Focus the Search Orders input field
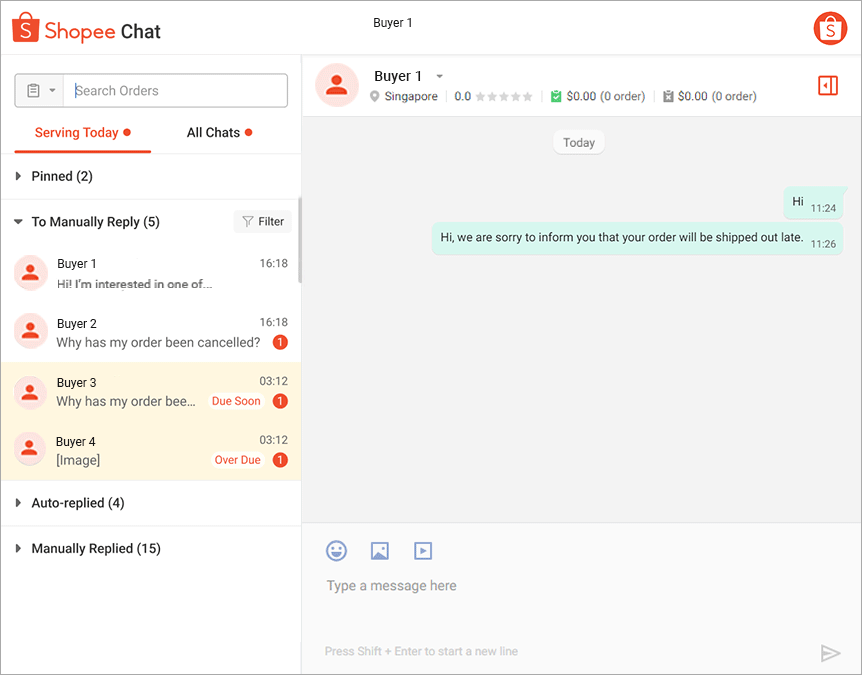862x675 pixels. 175,91
